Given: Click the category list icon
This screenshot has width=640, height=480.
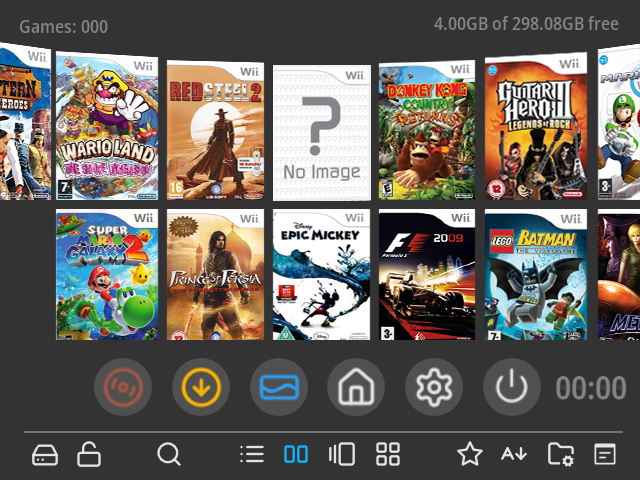Looking at the screenshot, I should click(605, 454).
